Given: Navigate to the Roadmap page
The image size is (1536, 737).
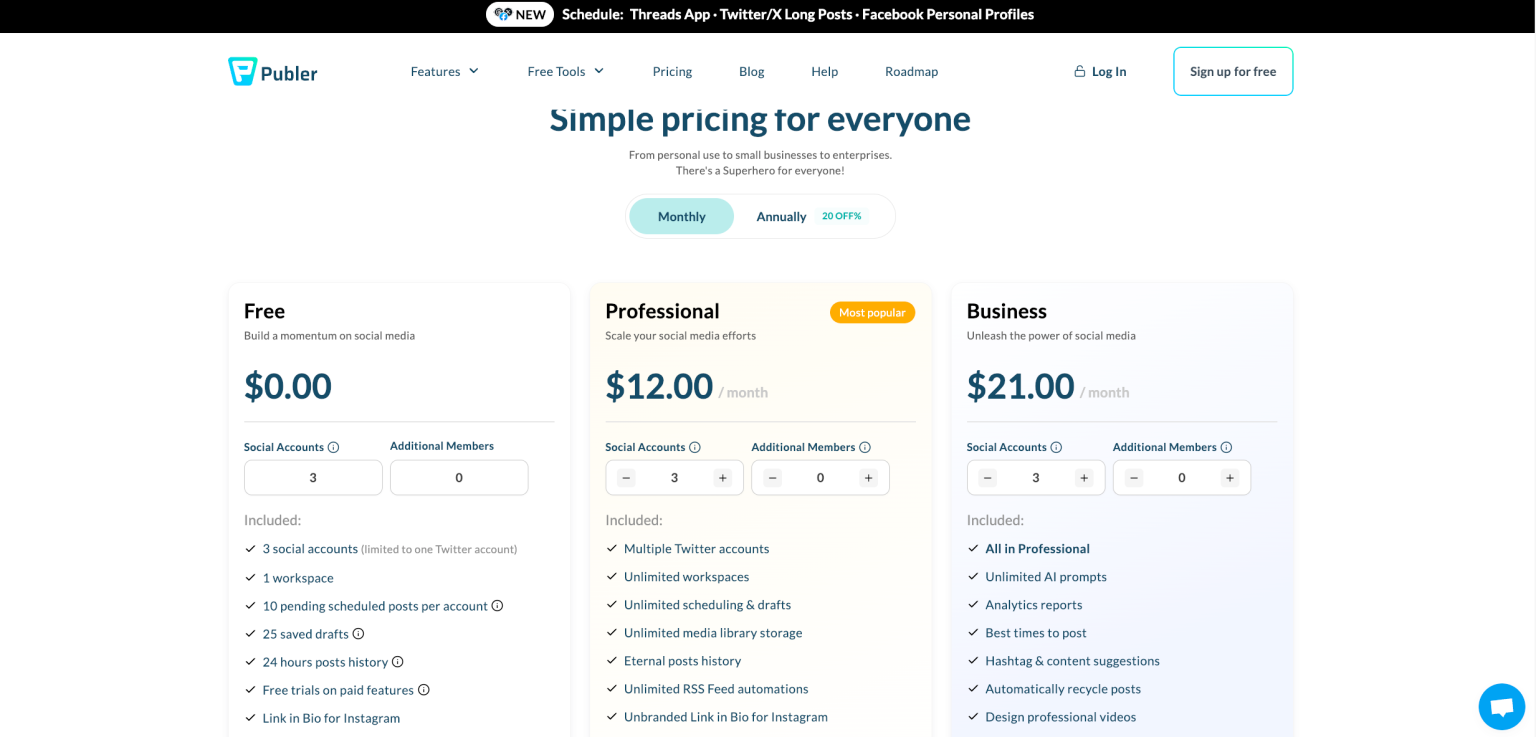Looking at the screenshot, I should point(911,71).
